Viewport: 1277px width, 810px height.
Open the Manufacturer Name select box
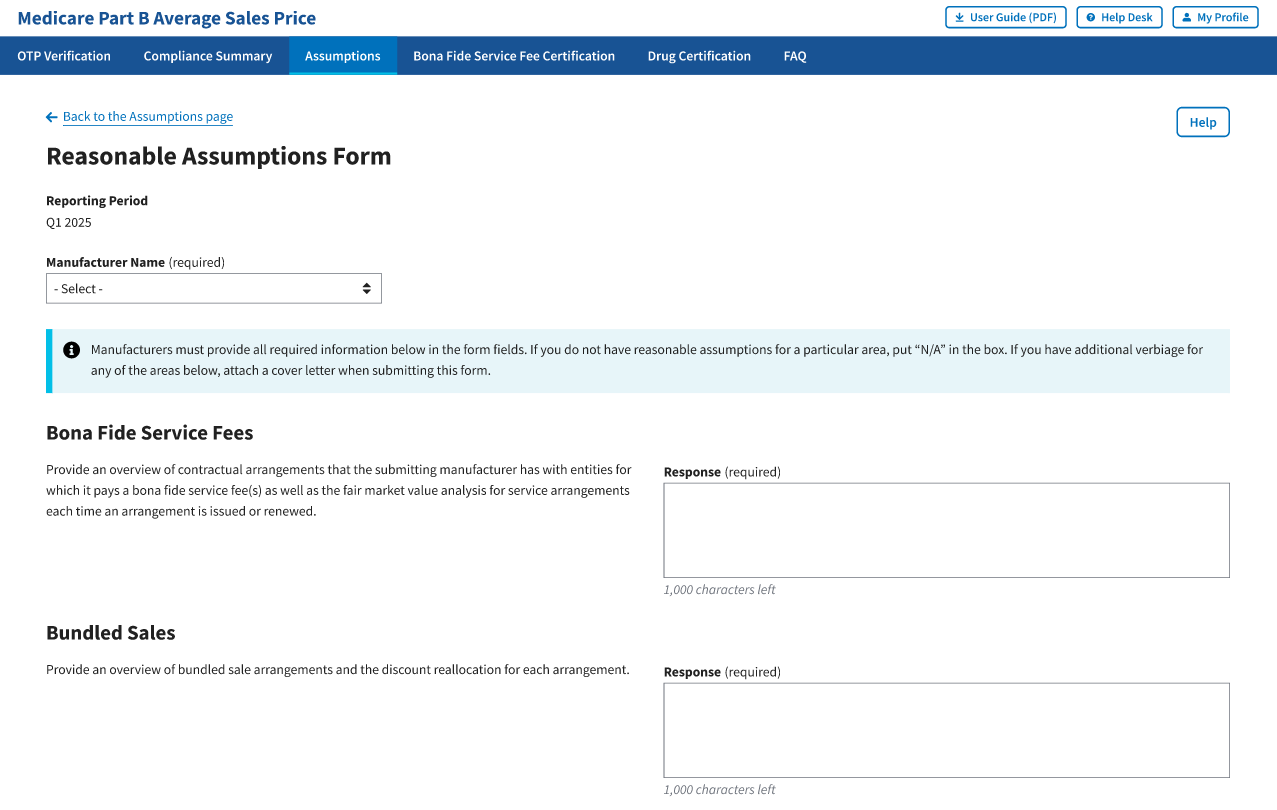[x=213, y=289]
